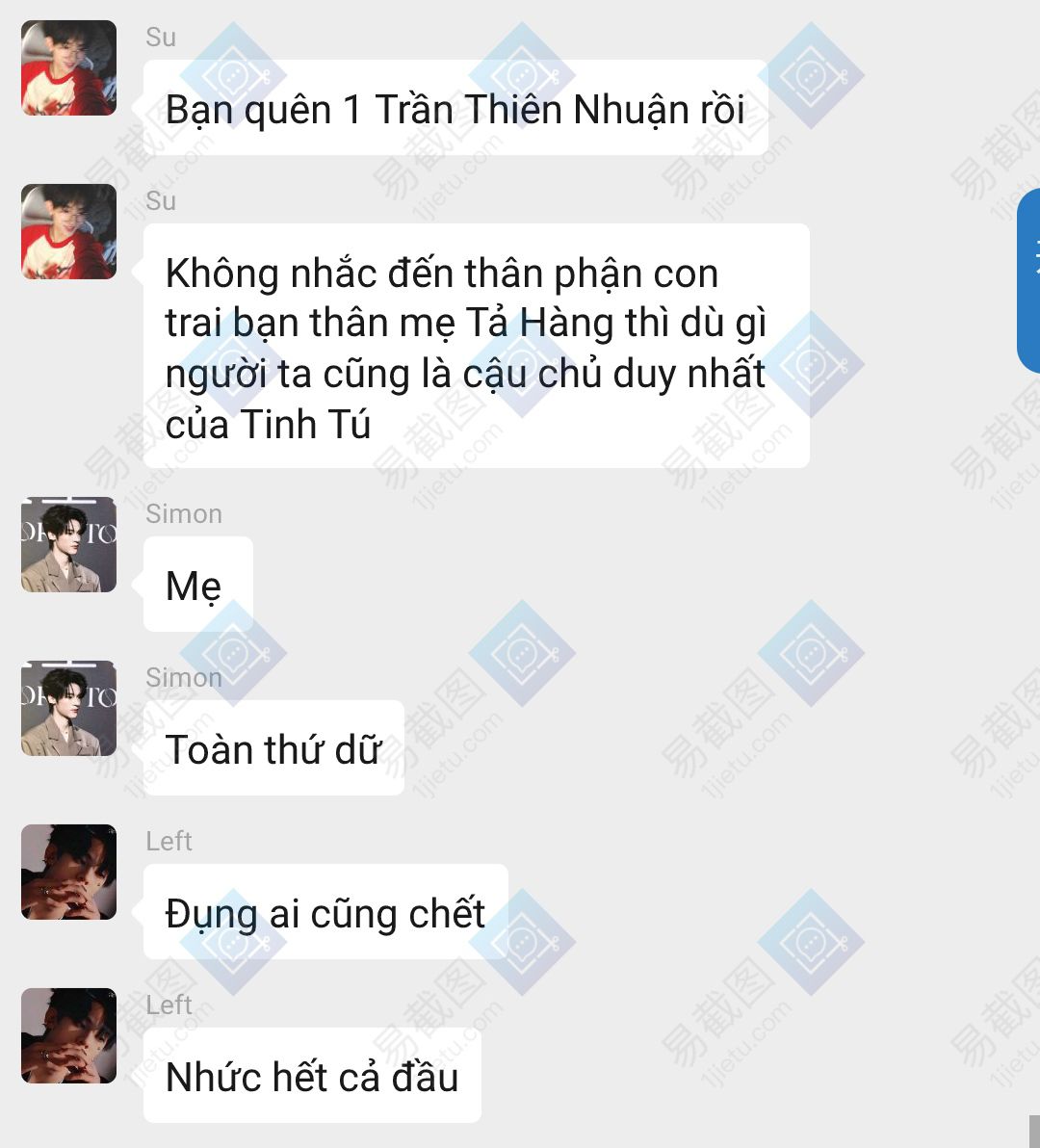This screenshot has width=1040, height=1148.
Task: Open Left's avatar beside "Đụng ai cũng chết"
Action: pos(68,872)
